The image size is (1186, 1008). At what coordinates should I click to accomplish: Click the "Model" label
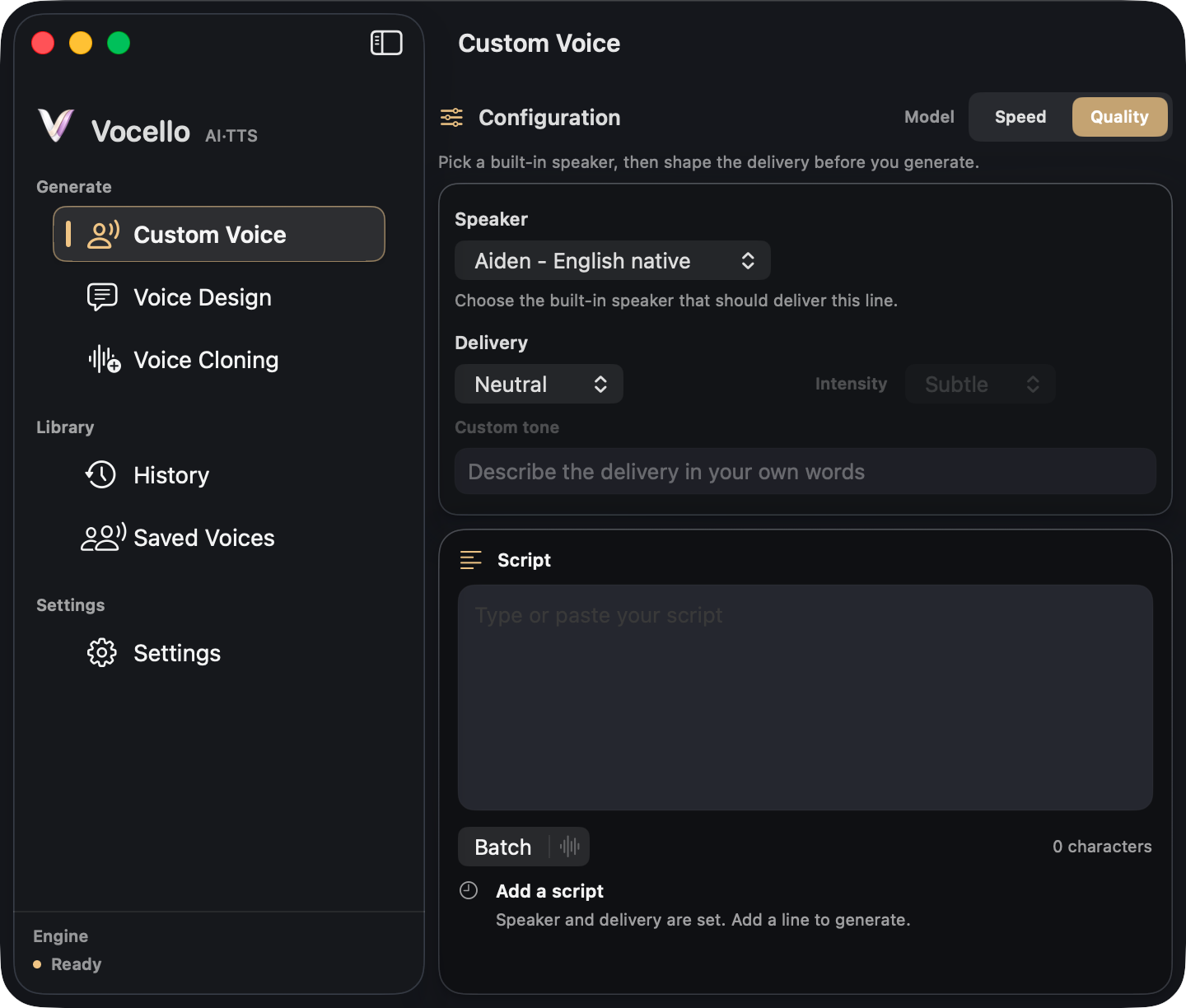tap(929, 117)
